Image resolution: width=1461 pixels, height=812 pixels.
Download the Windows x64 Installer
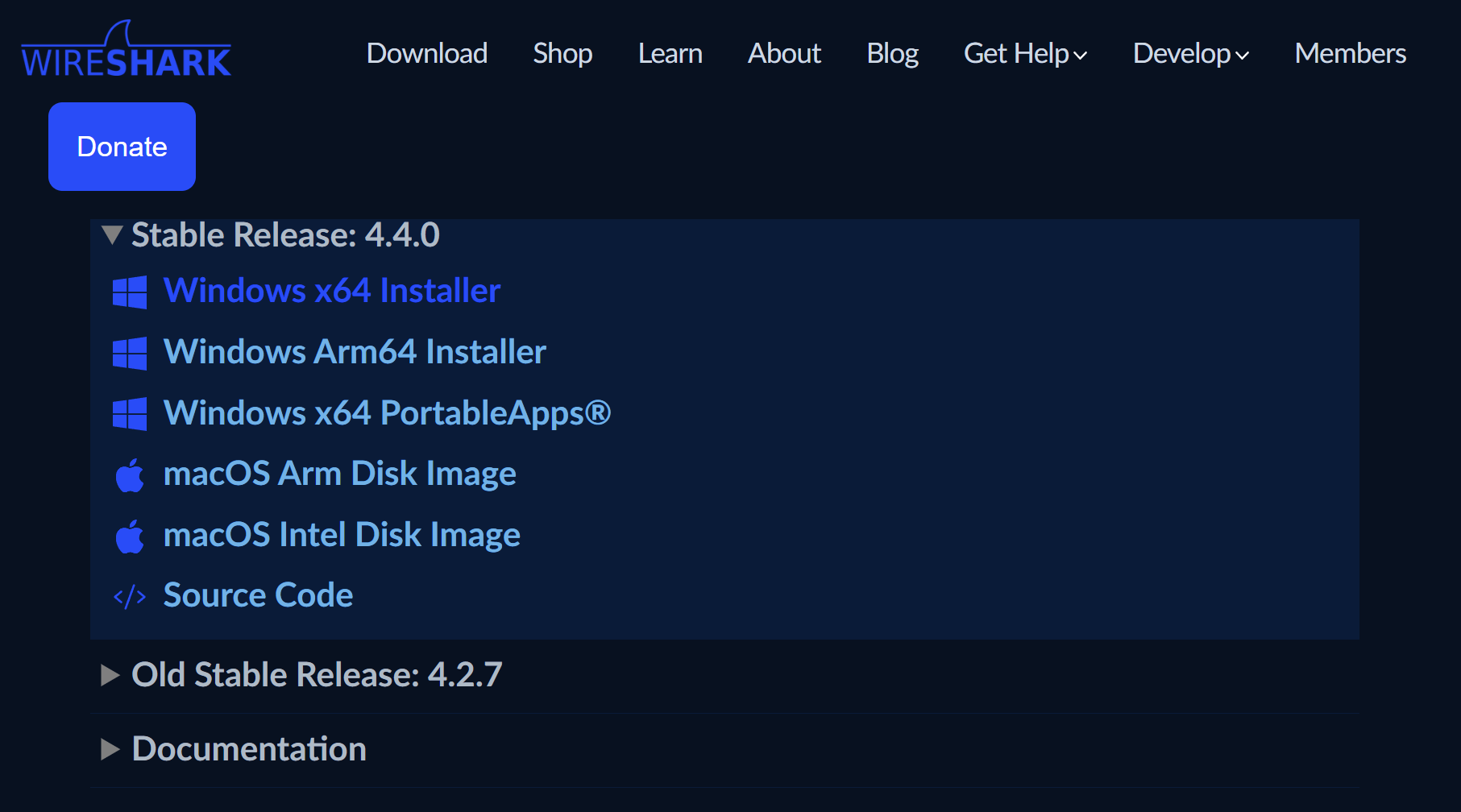pos(332,291)
